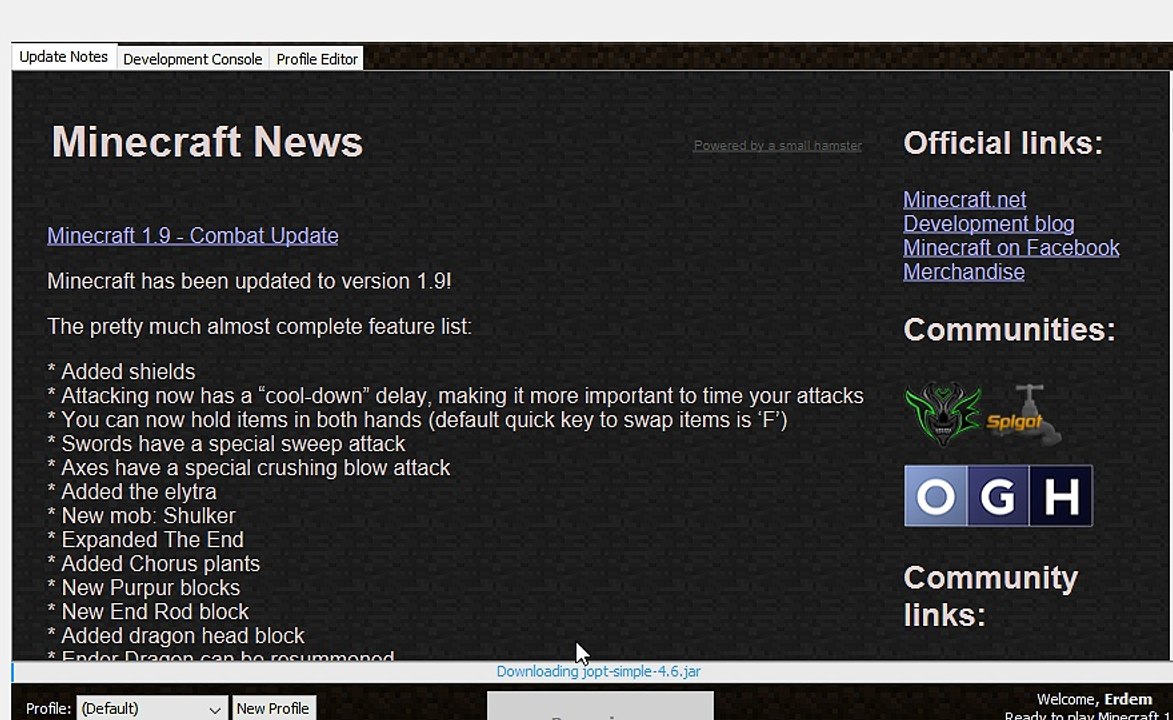Click the Spigot faucet community logo
The image size is (1173, 720).
1023,415
